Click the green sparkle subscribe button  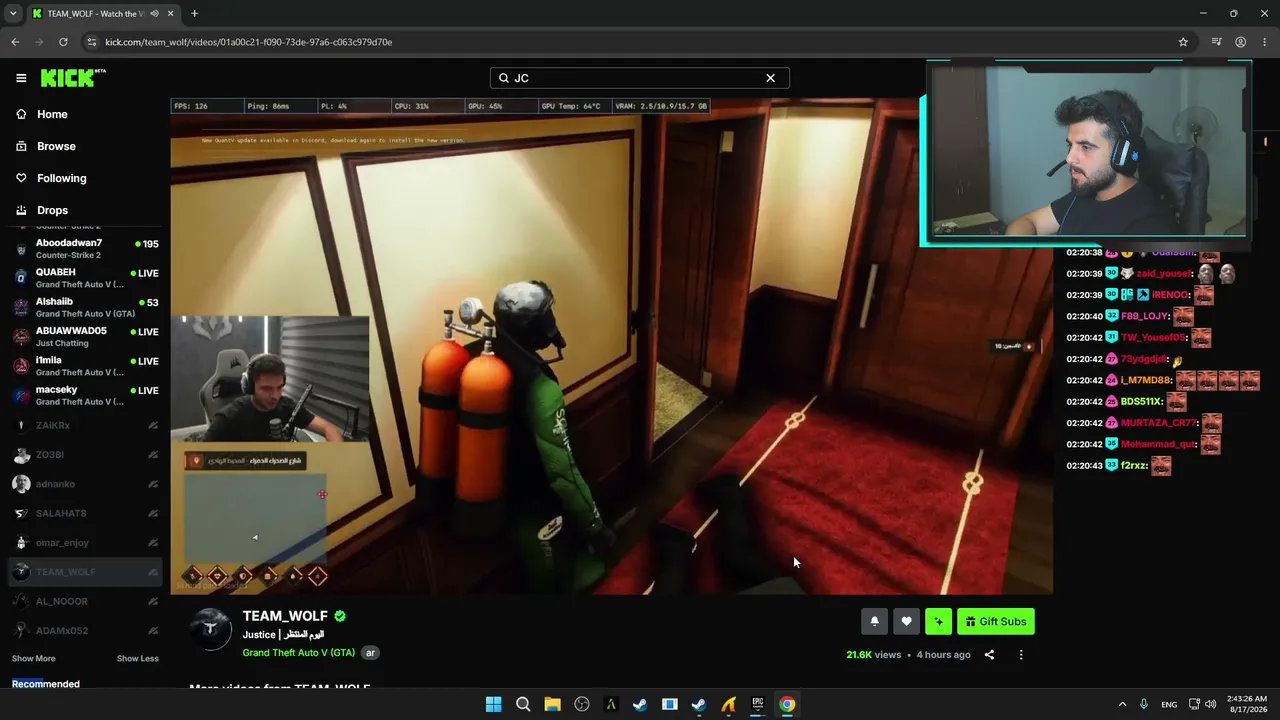pyautogui.click(x=938, y=621)
